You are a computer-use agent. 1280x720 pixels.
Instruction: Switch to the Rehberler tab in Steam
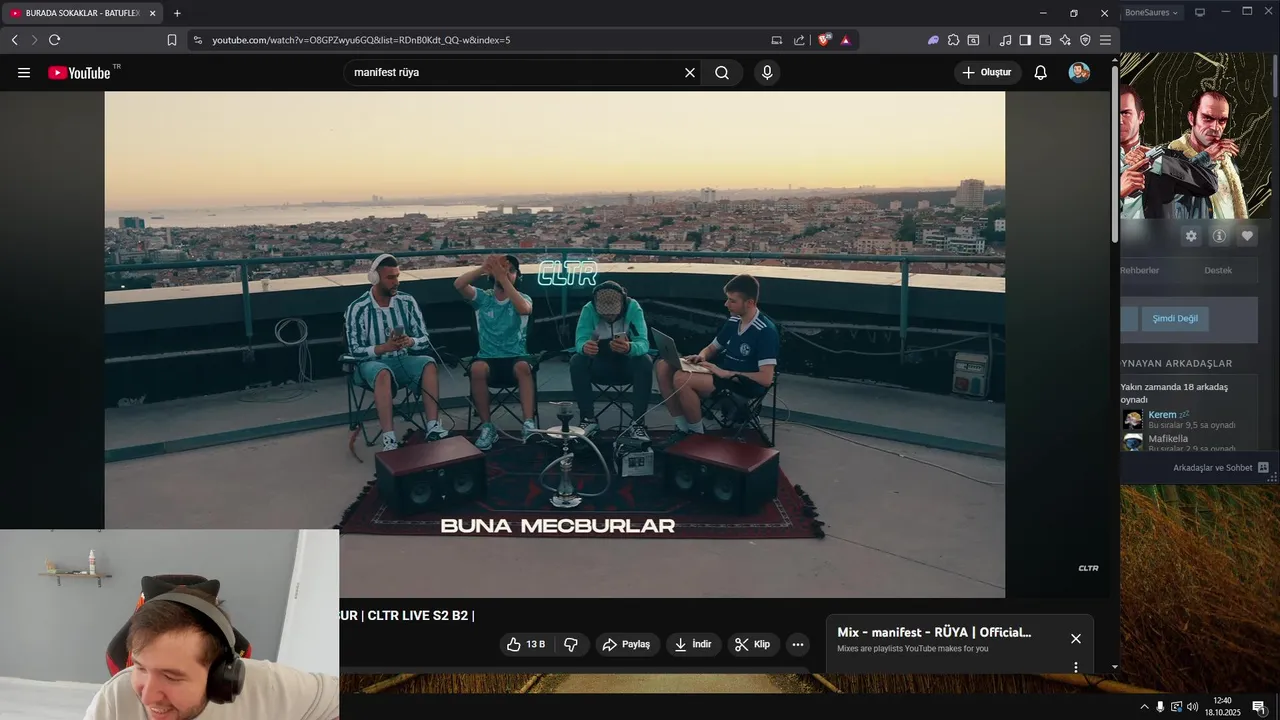point(1140,270)
